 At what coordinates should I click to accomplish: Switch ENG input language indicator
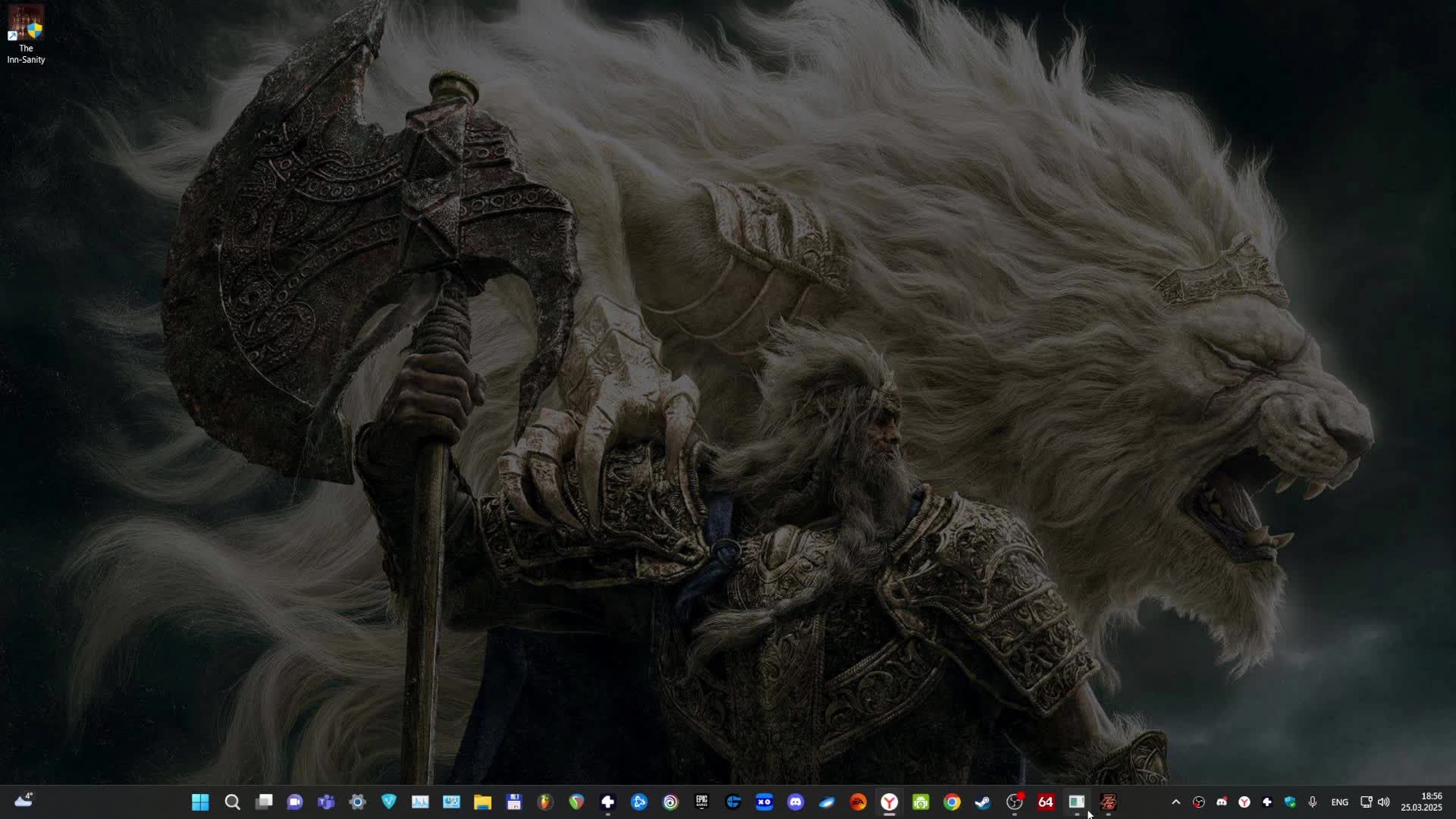point(1339,802)
